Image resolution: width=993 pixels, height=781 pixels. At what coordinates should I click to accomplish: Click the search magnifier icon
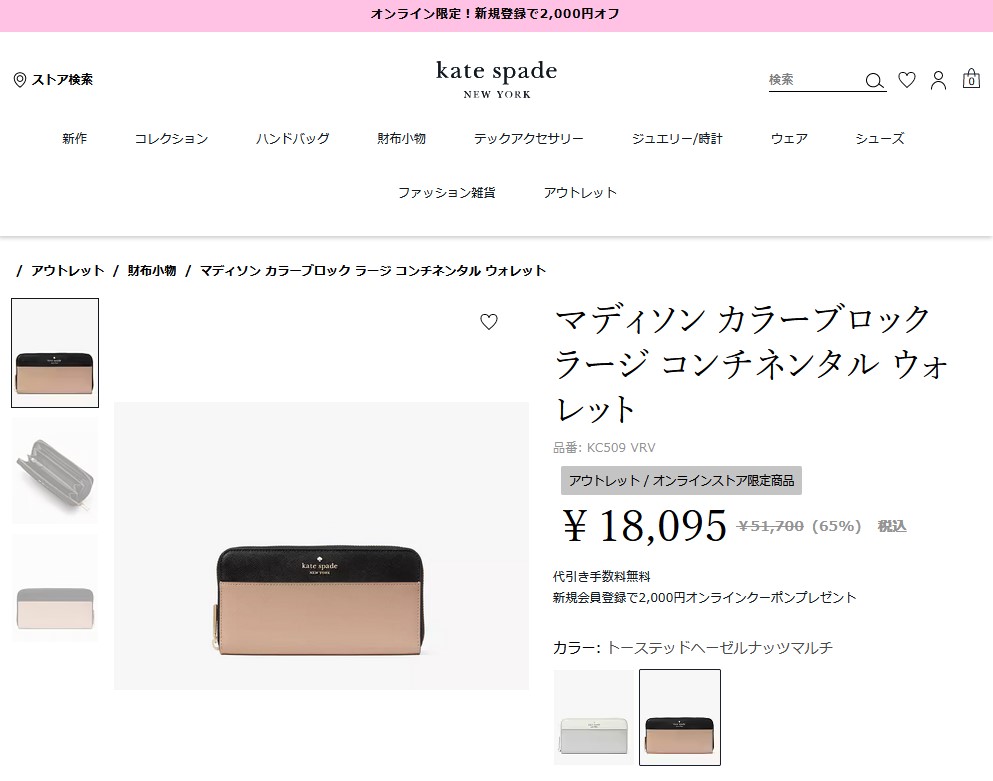(x=875, y=80)
